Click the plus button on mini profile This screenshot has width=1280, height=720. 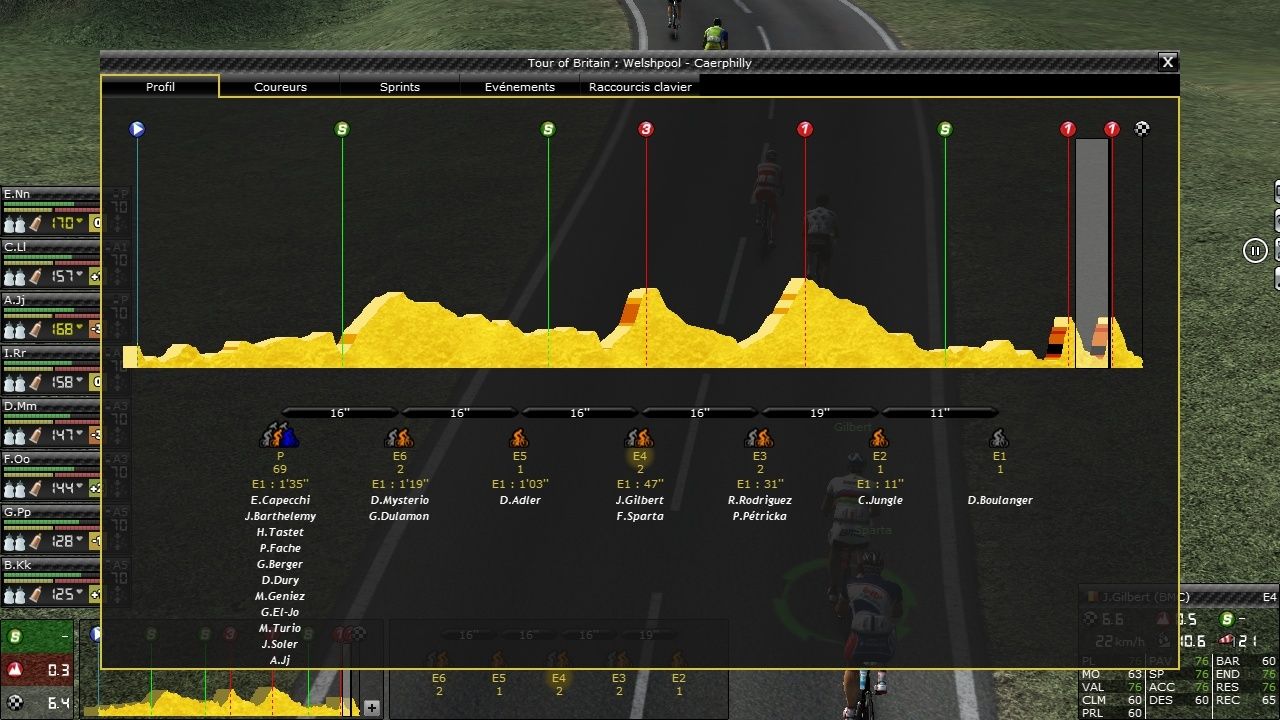point(372,708)
